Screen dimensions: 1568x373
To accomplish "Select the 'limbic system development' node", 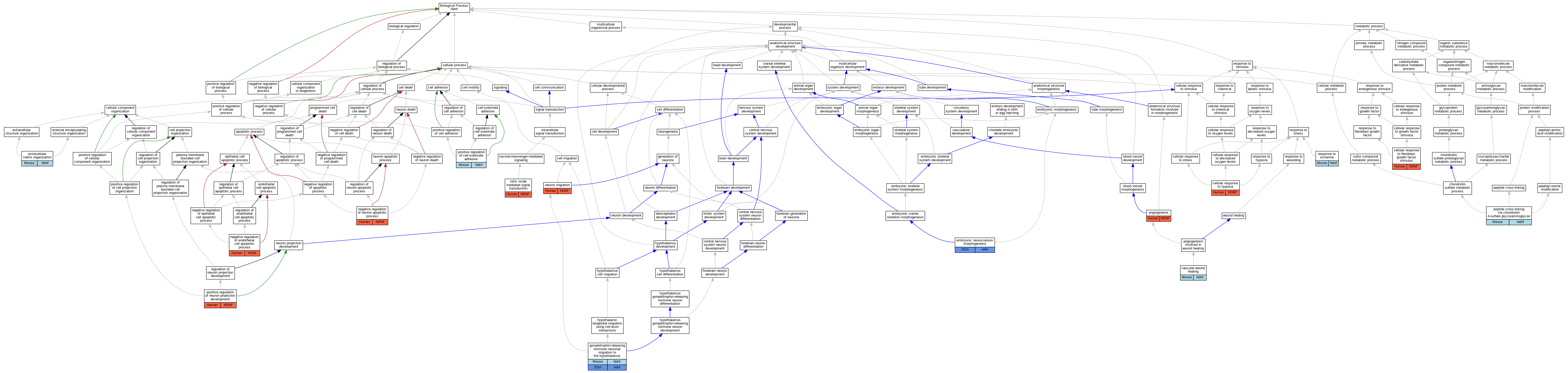I will (714, 215).
